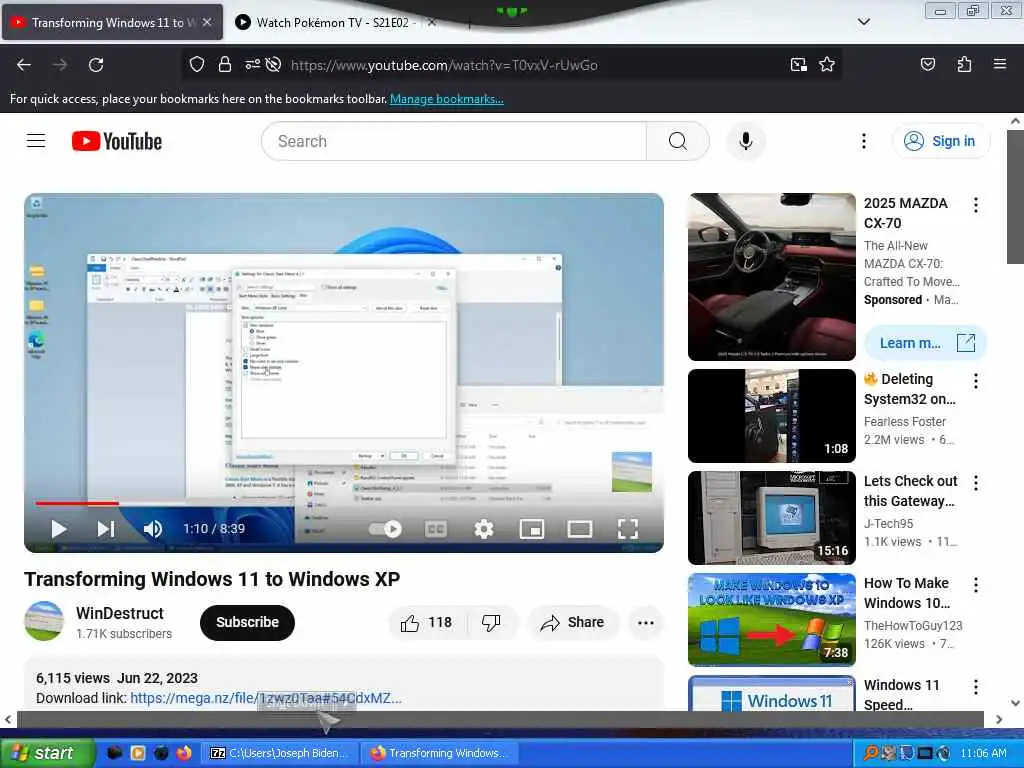Bookmark this page with the star icon
This screenshot has width=1024, height=768.
point(827,64)
